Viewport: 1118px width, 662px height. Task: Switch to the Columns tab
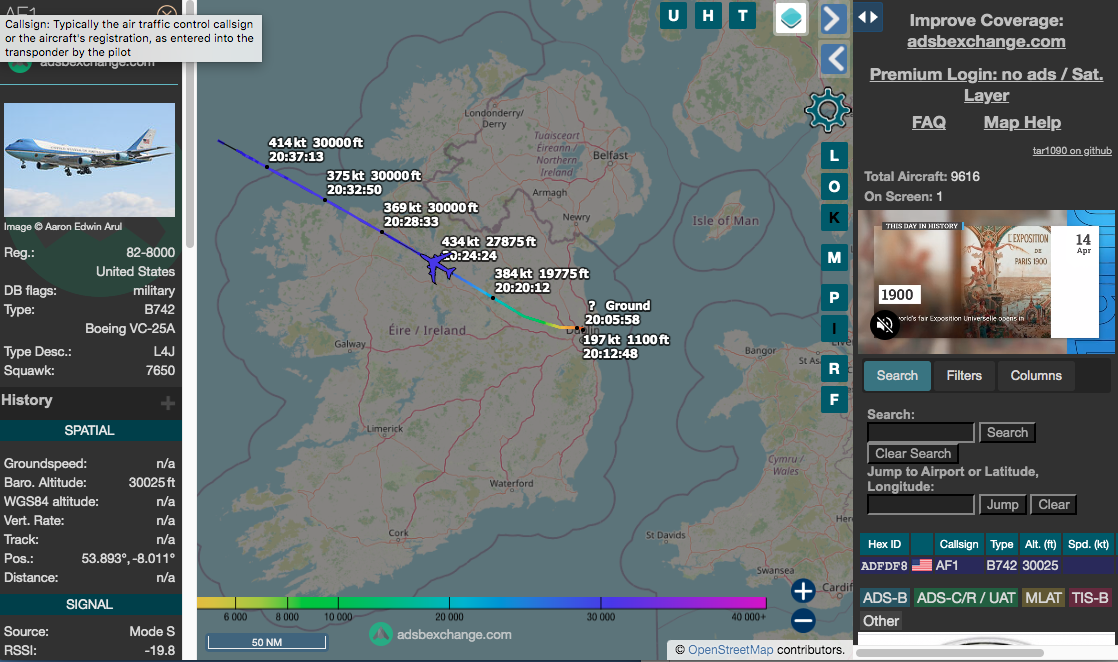pyautogui.click(x=1036, y=376)
